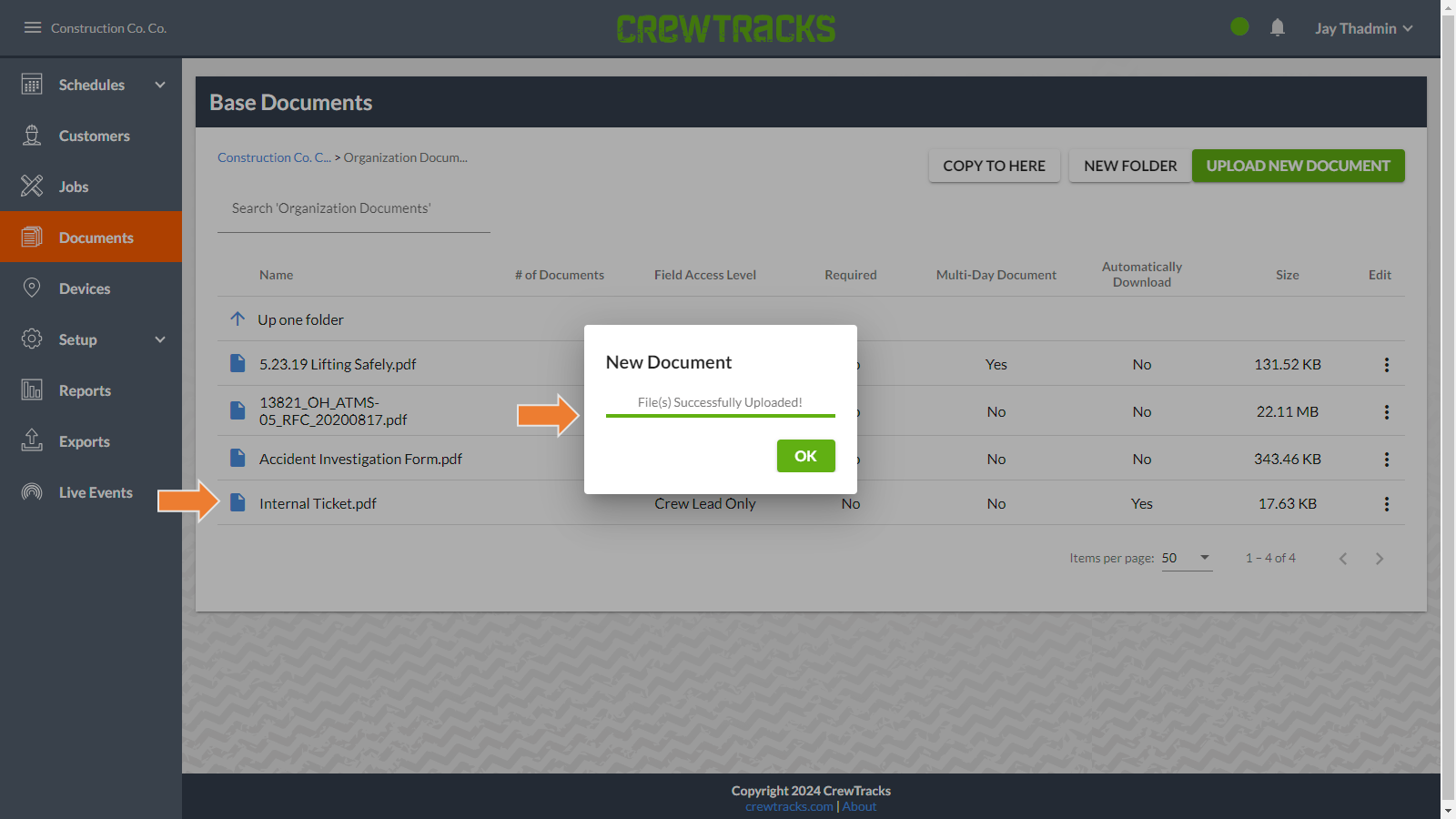Click 'Internal Ticket.pdf' file name

(x=318, y=503)
